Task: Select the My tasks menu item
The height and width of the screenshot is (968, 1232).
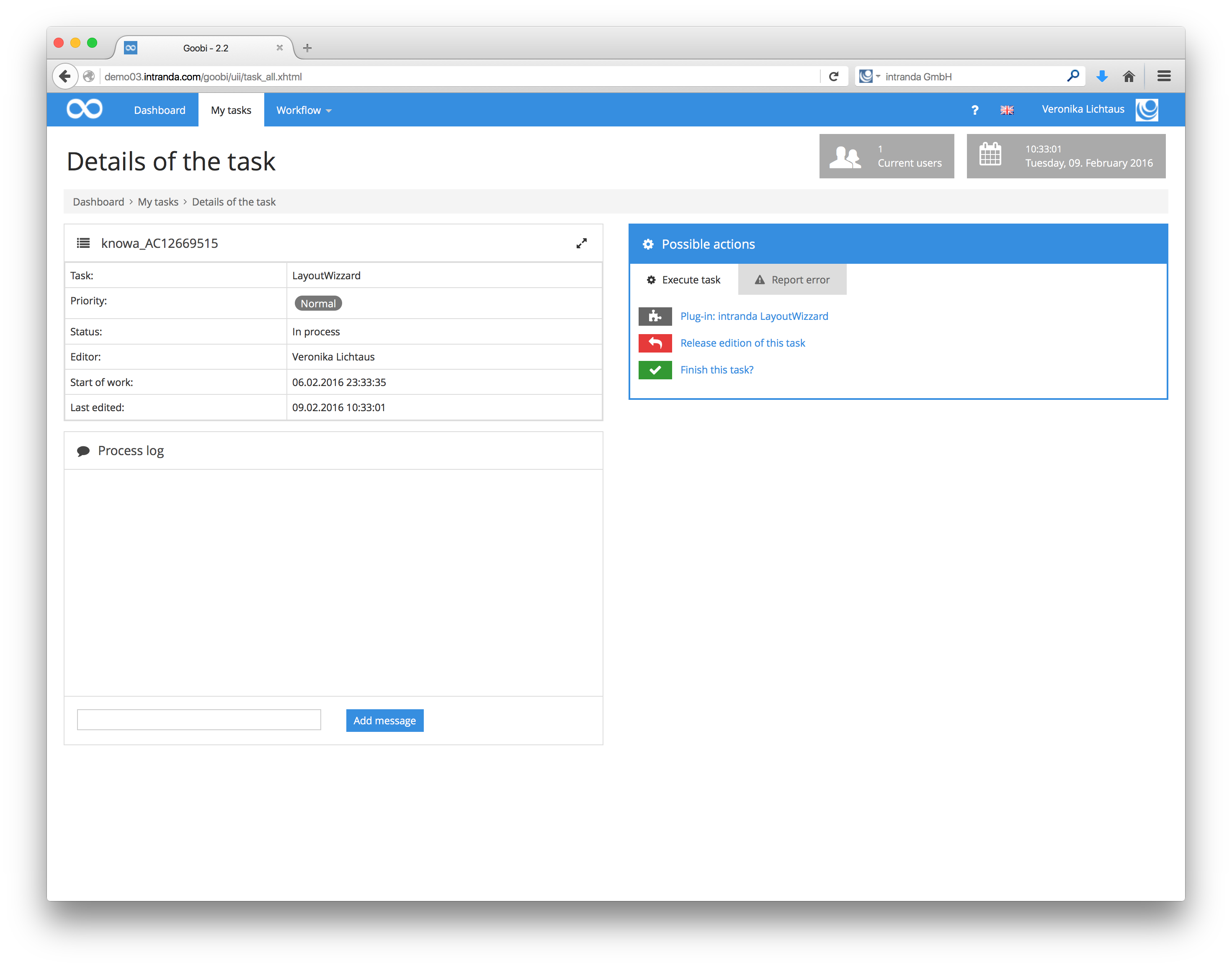Action: tap(231, 110)
